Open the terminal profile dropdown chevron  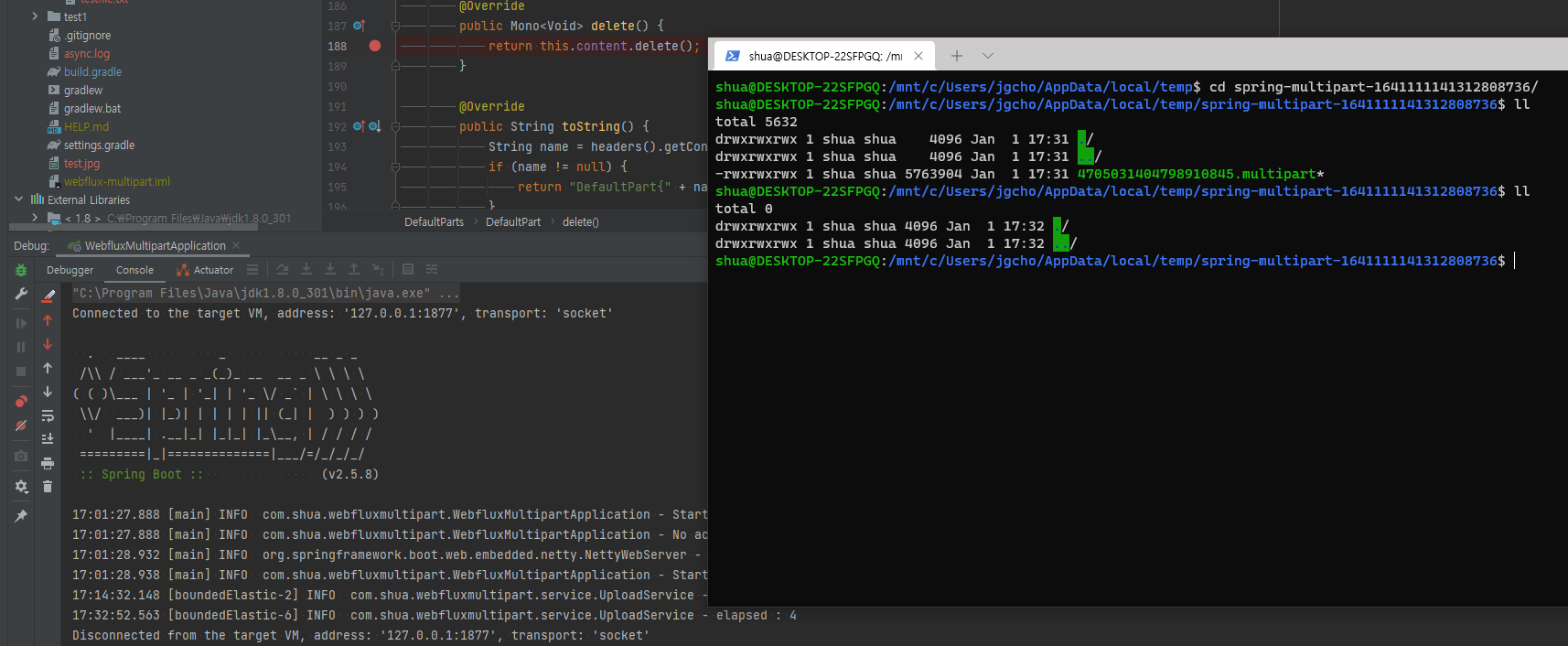pos(988,56)
